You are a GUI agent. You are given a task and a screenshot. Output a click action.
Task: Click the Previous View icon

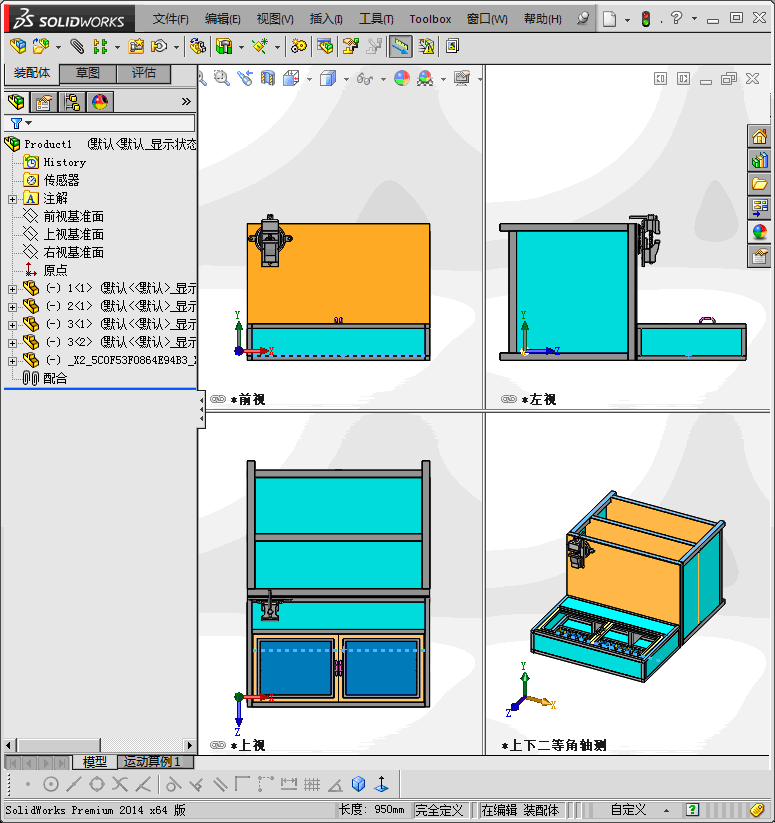[x=245, y=79]
